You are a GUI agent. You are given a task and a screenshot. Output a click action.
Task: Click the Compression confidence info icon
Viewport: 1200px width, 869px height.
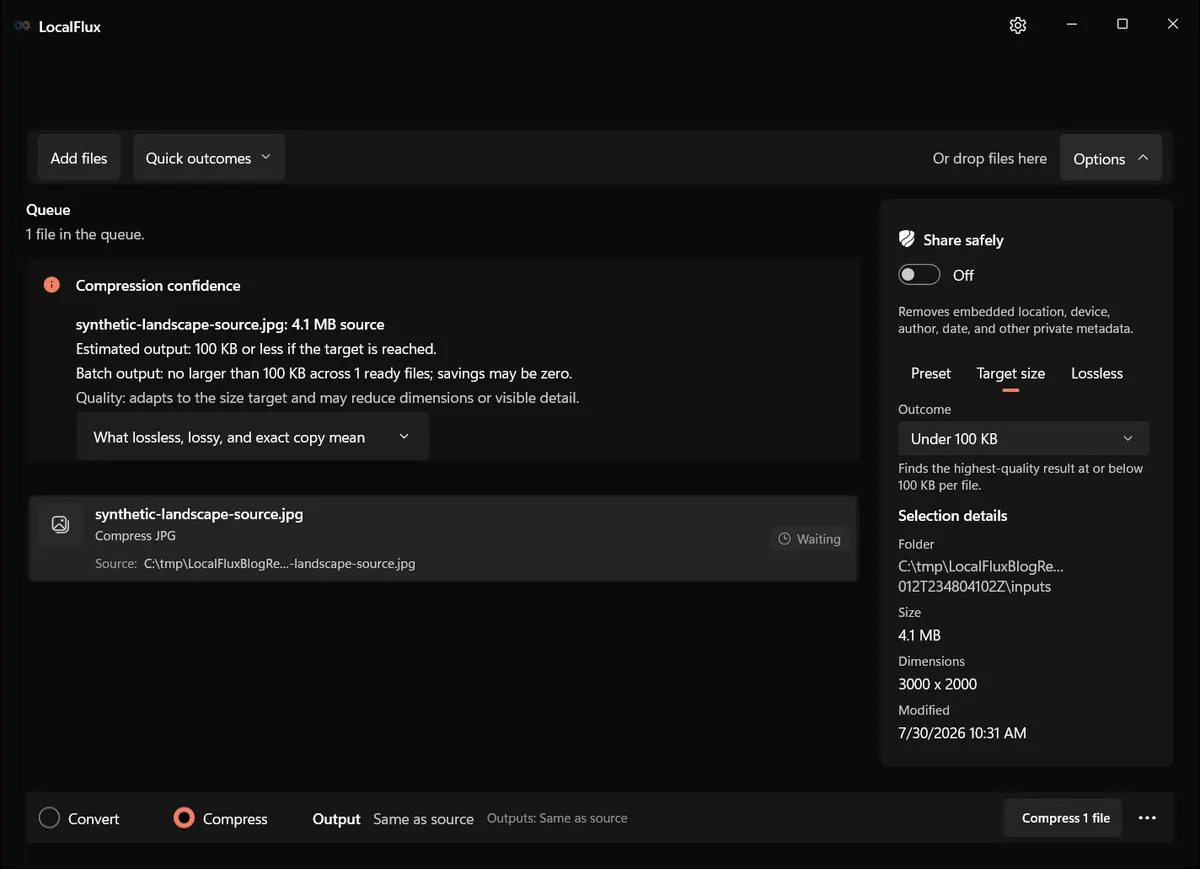coord(52,285)
